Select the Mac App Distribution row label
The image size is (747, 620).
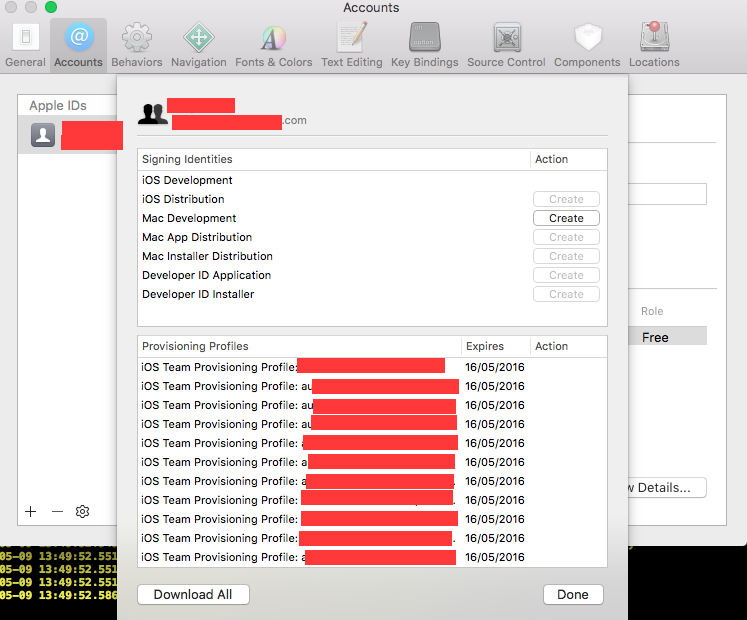pyautogui.click(x=197, y=237)
